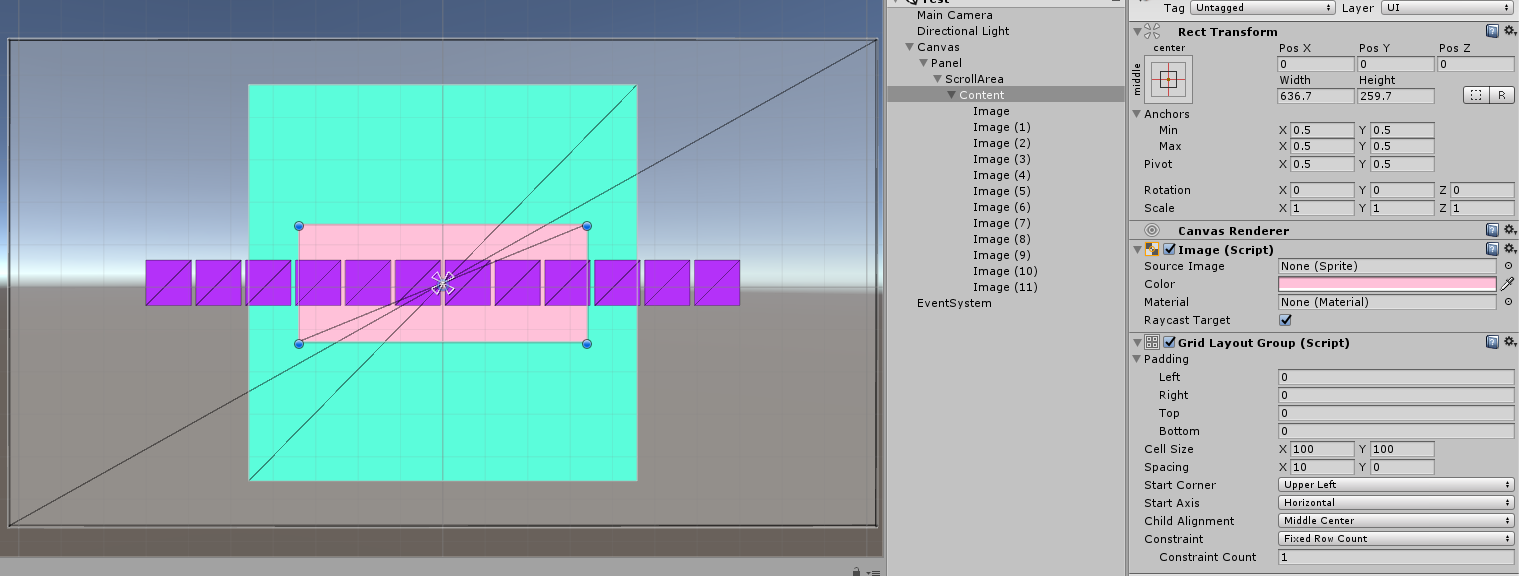The width and height of the screenshot is (1519, 576).
Task: Collapse the Padding foldout
Action: pos(1137,359)
